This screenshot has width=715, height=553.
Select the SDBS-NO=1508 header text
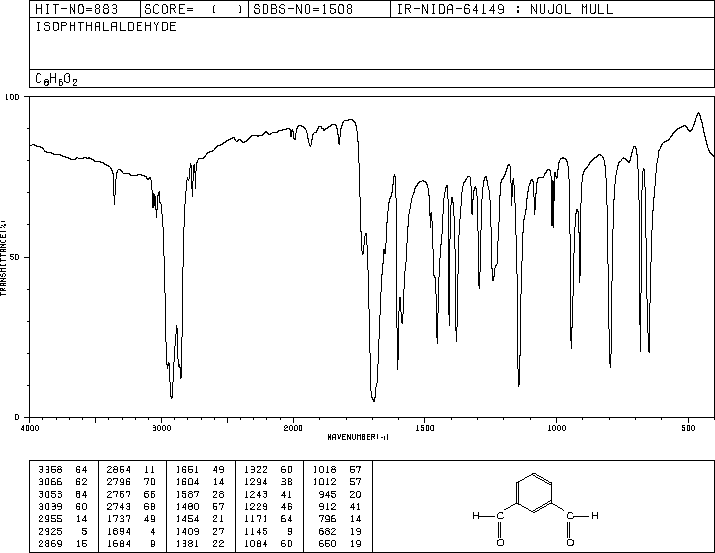[x=303, y=9]
